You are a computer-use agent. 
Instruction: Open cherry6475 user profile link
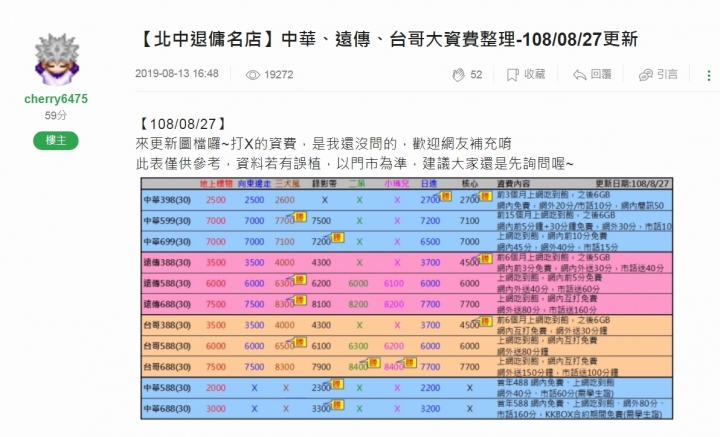(56, 99)
